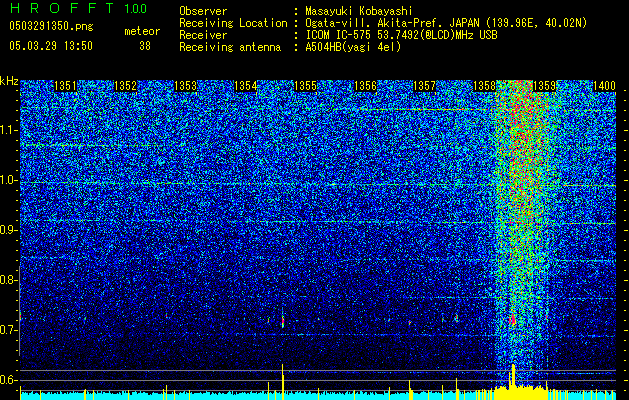Click observer name Masayuki Kobayashi
This screenshot has width=629, height=400.
pos(359,11)
